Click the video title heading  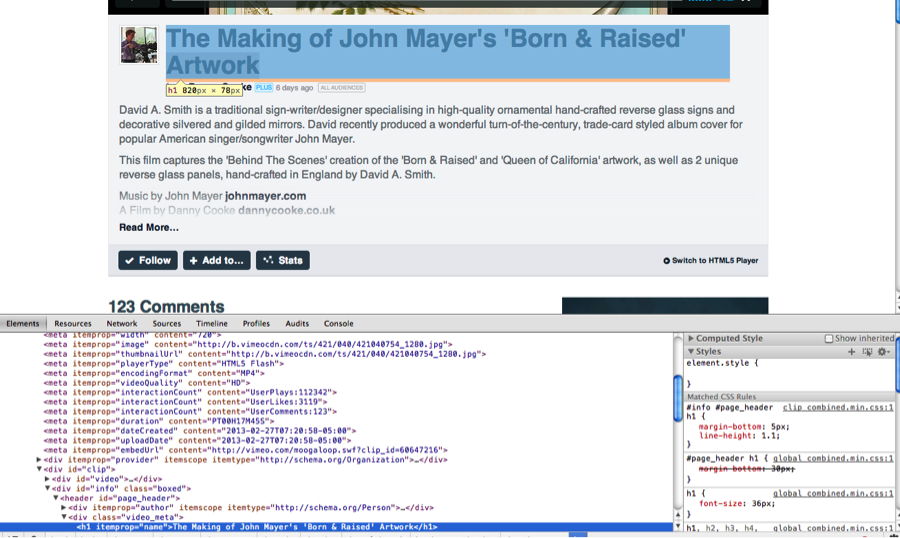point(448,52)
